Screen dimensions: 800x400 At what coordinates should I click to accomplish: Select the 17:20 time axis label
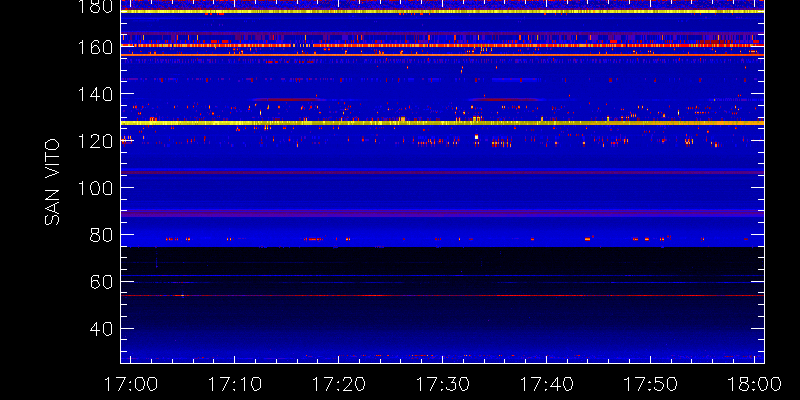tap(338, 384)
